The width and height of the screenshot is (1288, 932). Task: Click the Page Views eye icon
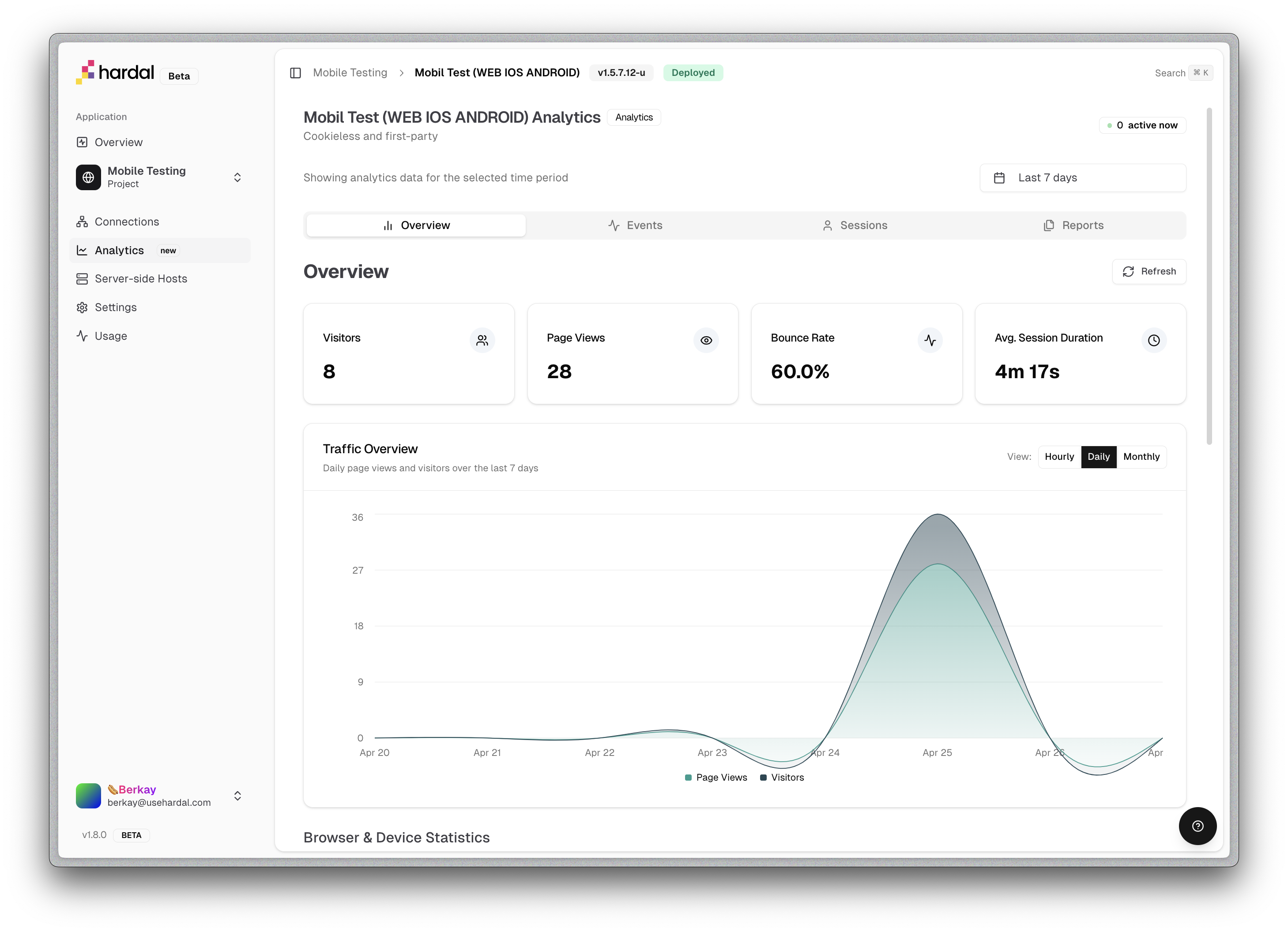[x=706, y=340]
